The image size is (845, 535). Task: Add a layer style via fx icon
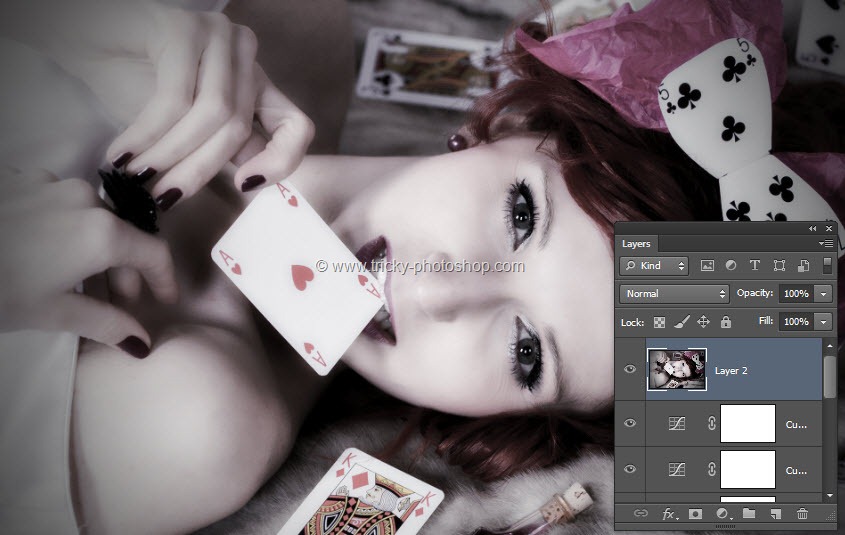pyautogui.click(x=669, y=514)
